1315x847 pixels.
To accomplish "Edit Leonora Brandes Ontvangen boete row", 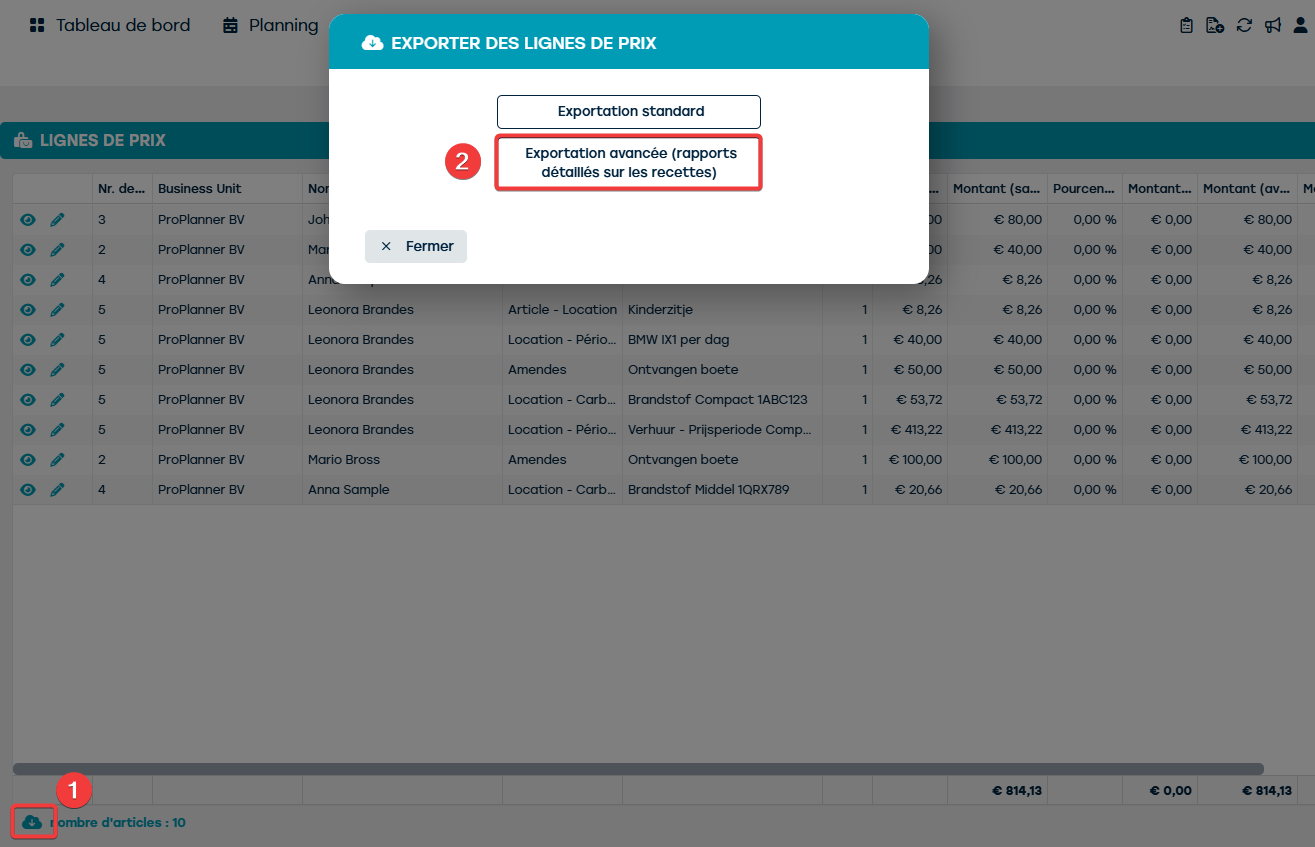I will point(57,370).
